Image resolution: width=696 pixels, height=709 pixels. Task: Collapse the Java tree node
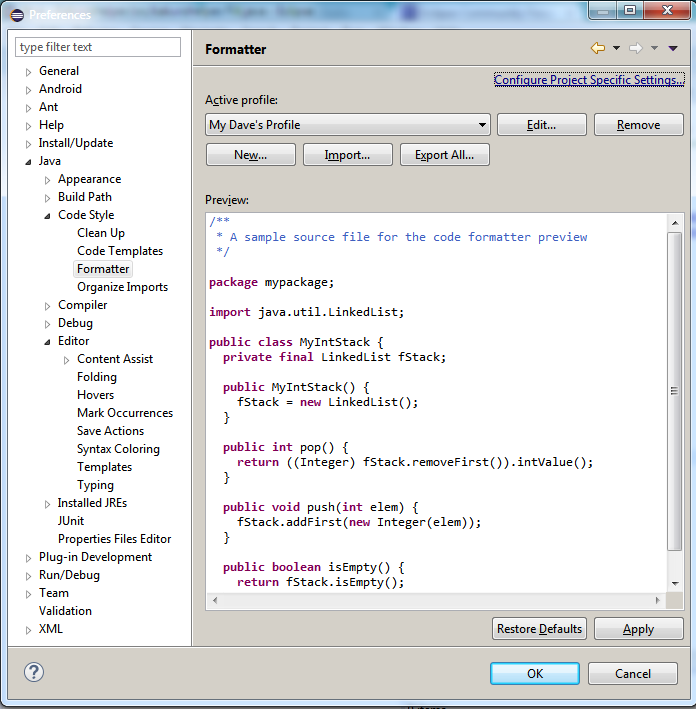pyautogui.click(x=28, y=162)
